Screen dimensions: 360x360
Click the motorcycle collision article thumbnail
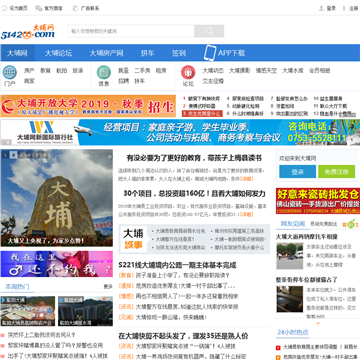point(290,256)
